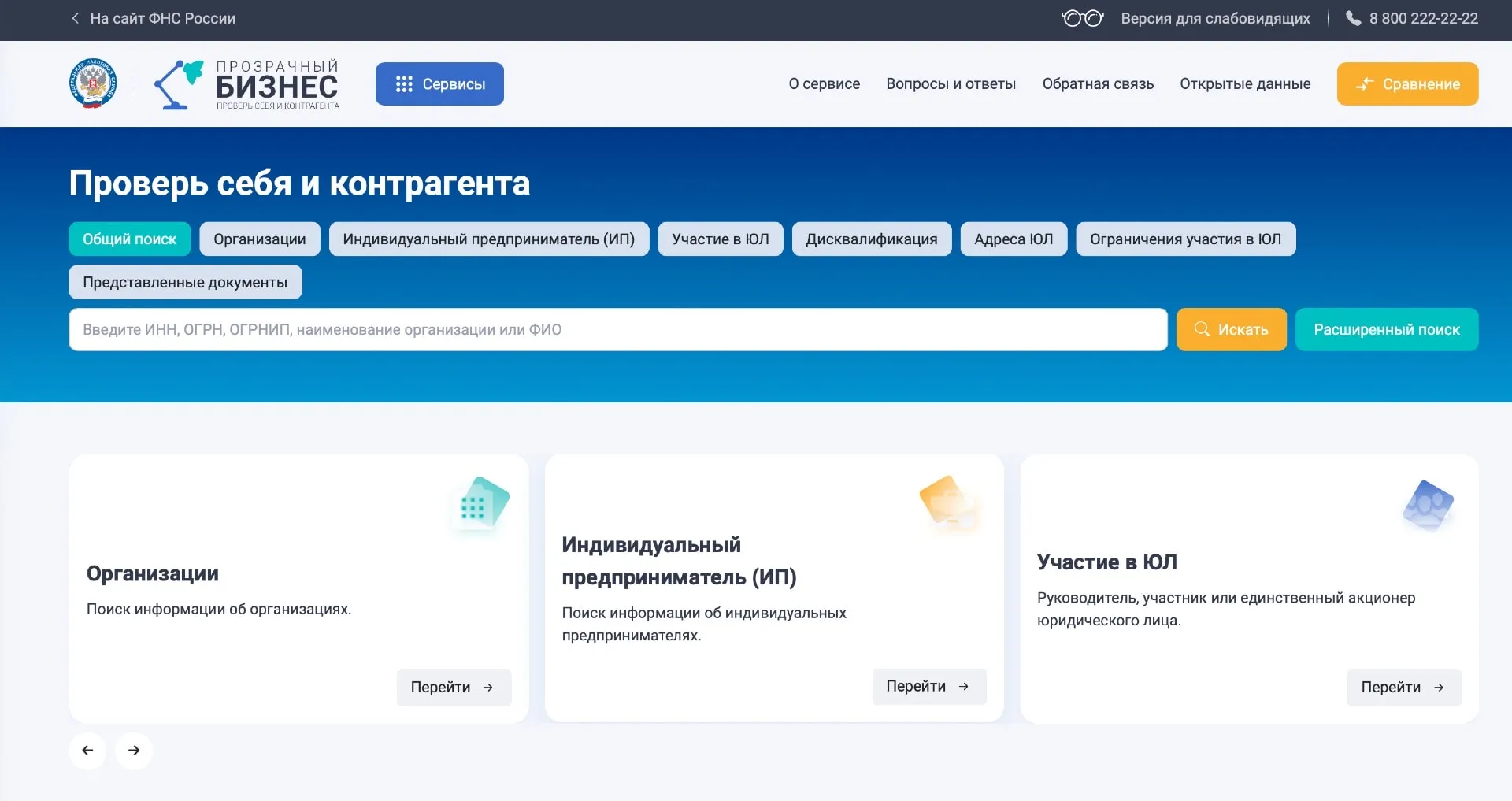Focus the ИНН, ОГРН search input field

pyautogui.click(x=617, y=330)
